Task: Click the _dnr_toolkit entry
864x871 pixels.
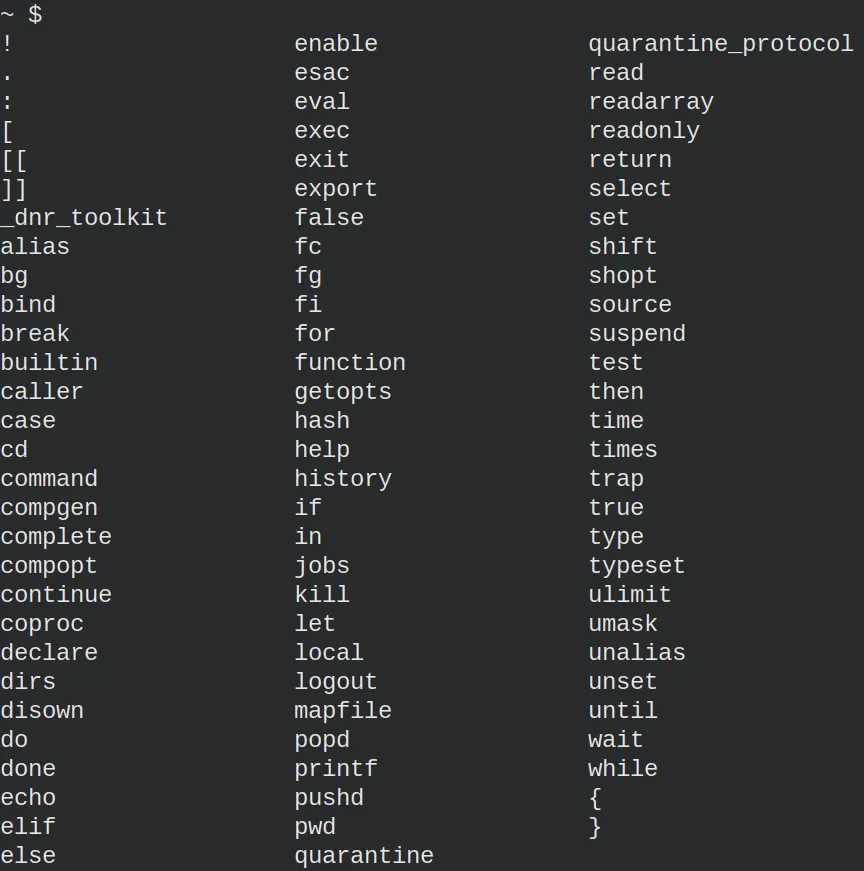Action: click(84, 218)
